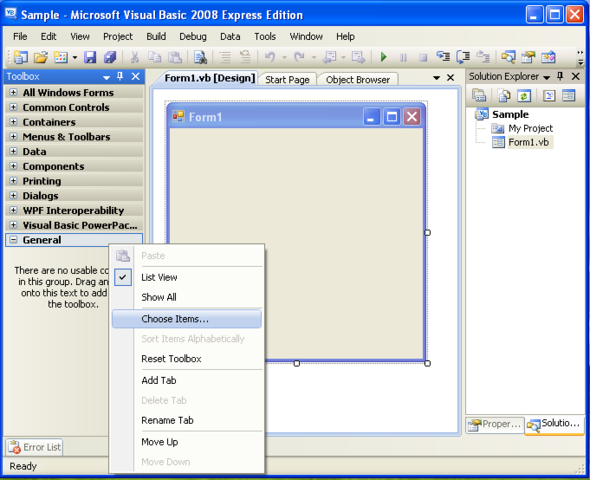Select My Project in Solution Explorer
The width and height of the screenshot is (590, 480).
[531, 128]
